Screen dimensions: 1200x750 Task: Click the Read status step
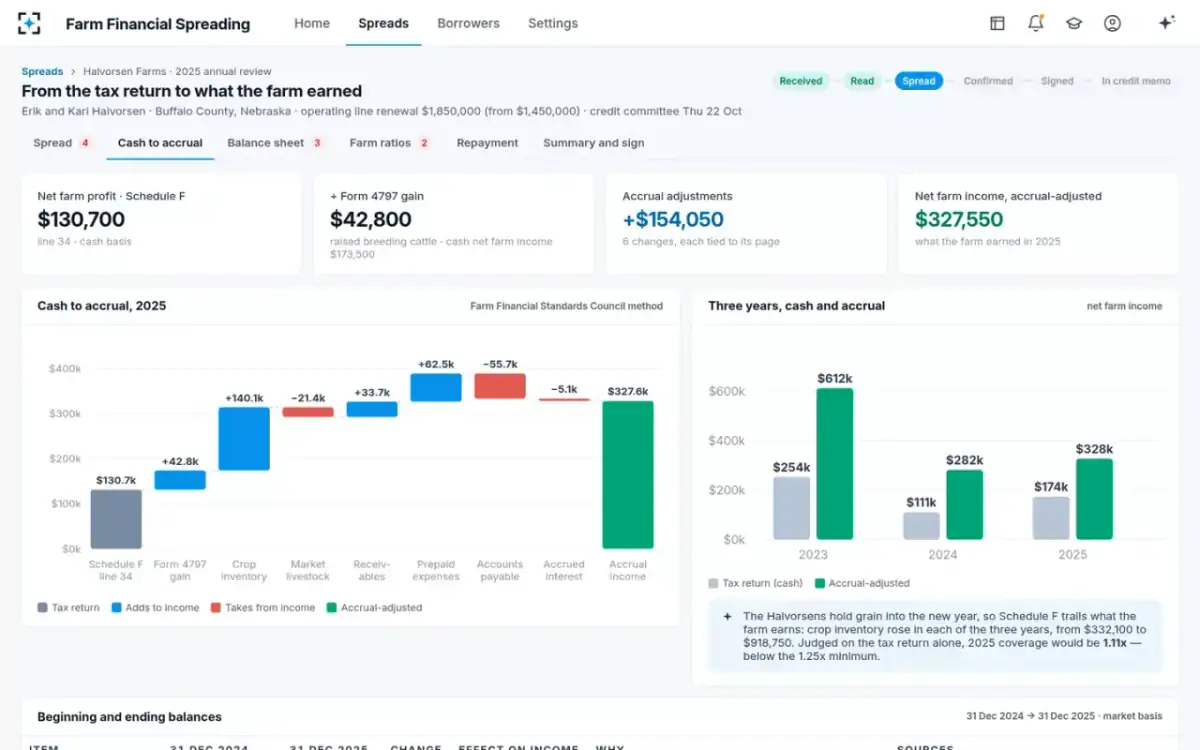point(862,81)
